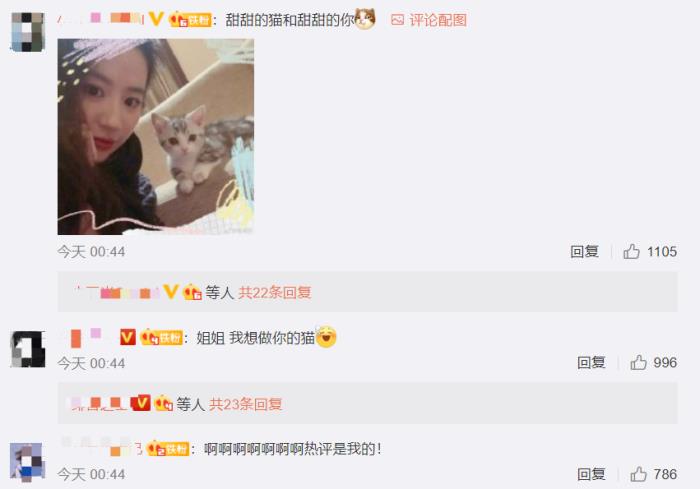Click the yellow V badge in 22-replies row
Screen dimensions: 700x489
[x=171, y=292]
